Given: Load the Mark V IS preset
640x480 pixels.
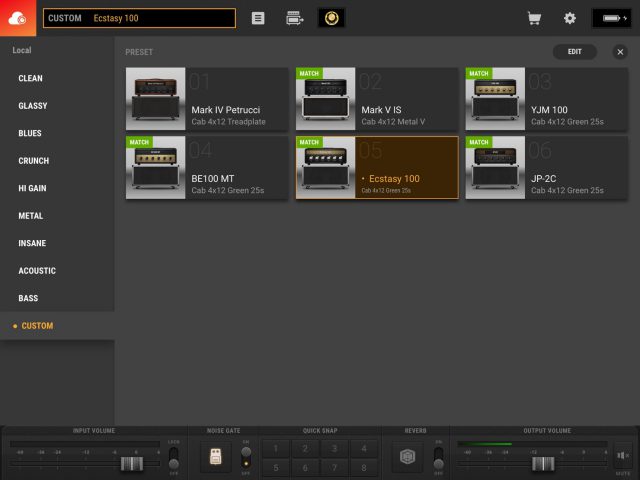Looking at the screenshot, I should (377, 99).
